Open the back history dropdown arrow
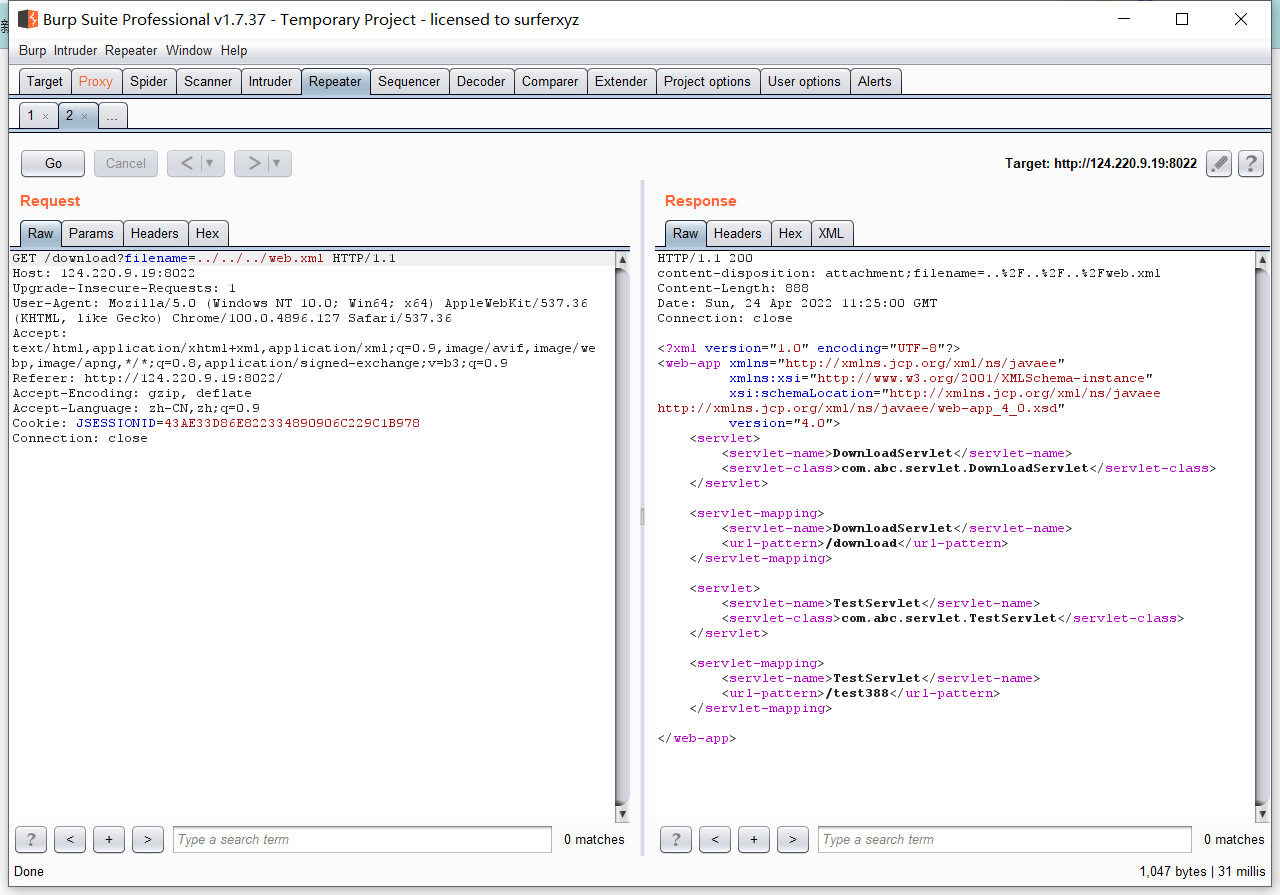Viewport: 1280px width, 895px height. coord(211,163)
